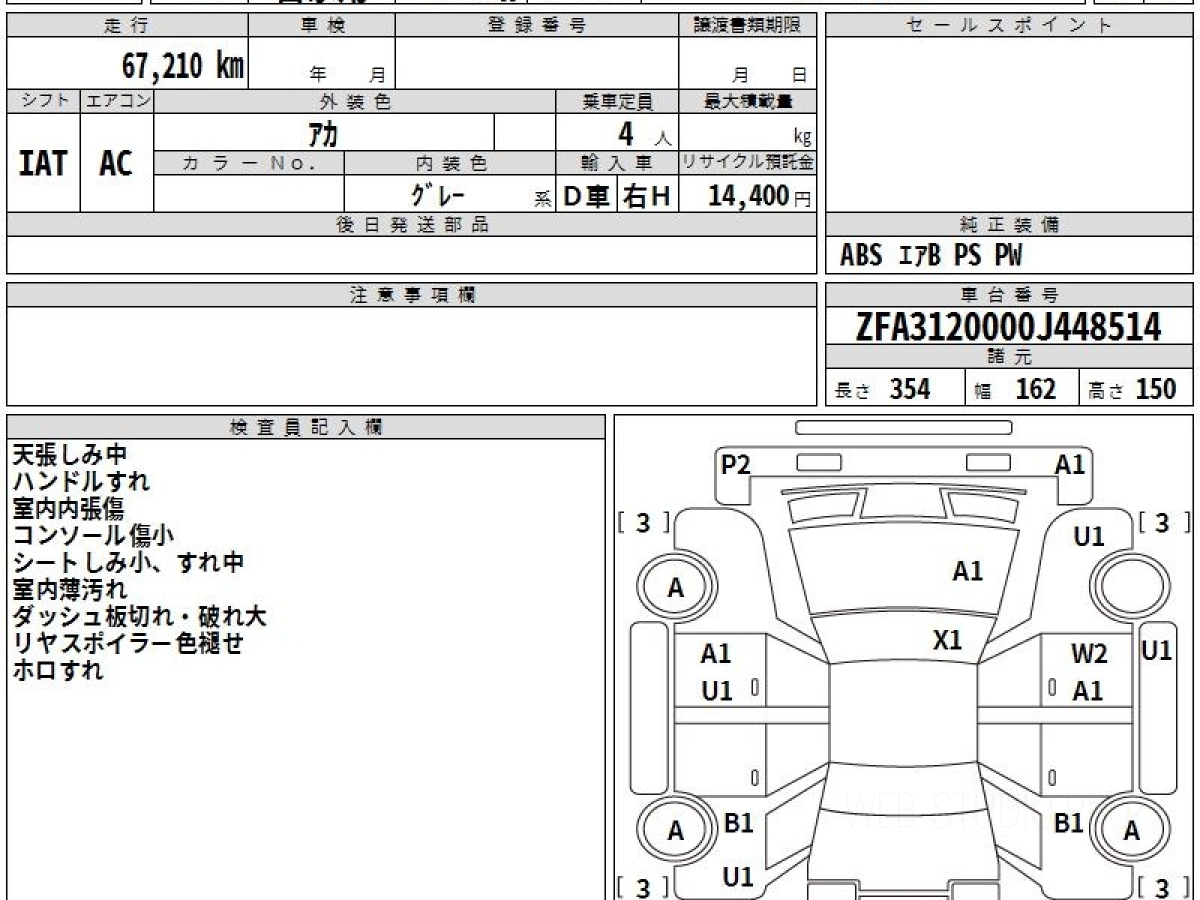Click the mileage value 67,210 km
The image size is (1200, 900).
click(183, 66)
